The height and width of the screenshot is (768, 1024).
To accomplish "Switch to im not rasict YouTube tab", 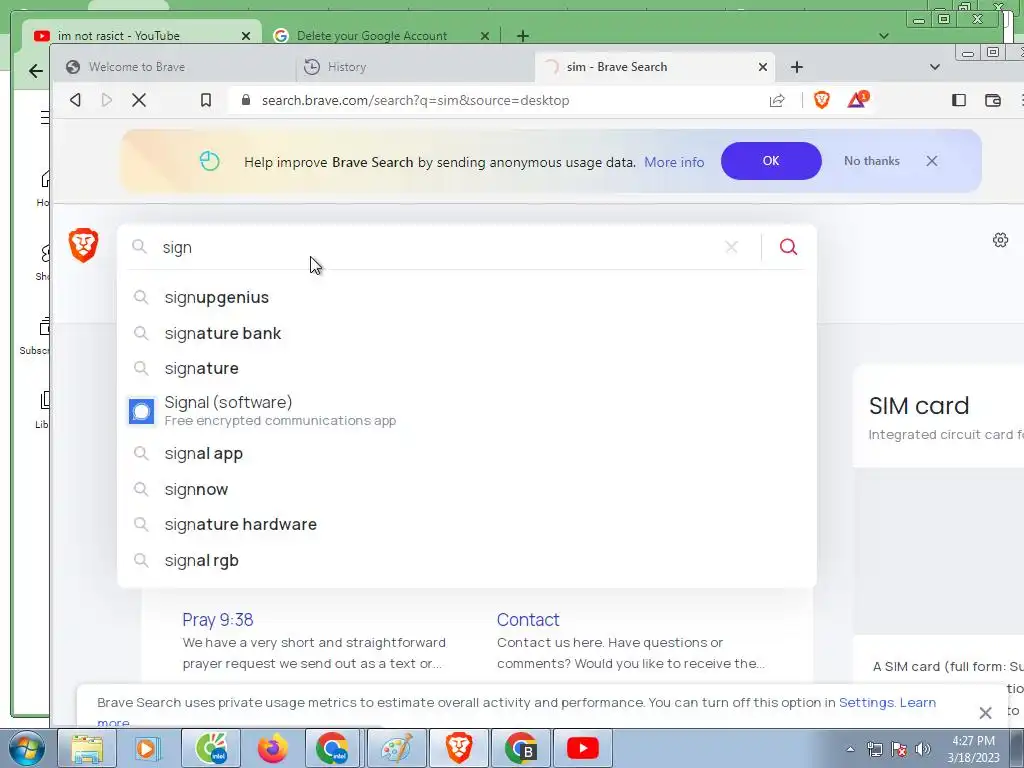I will pos(142,36).
